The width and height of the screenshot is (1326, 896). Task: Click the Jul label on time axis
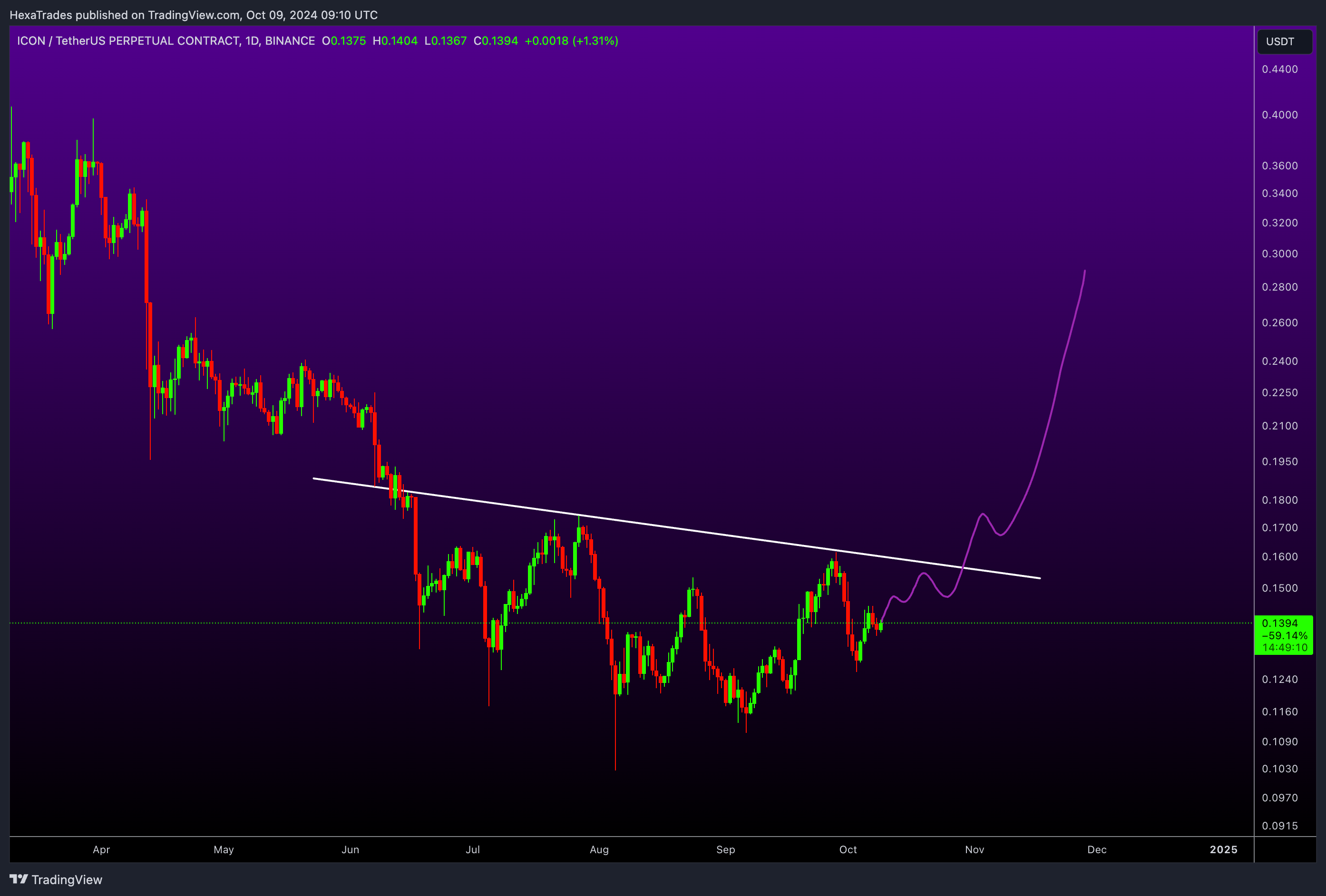(x=472, y=850)
